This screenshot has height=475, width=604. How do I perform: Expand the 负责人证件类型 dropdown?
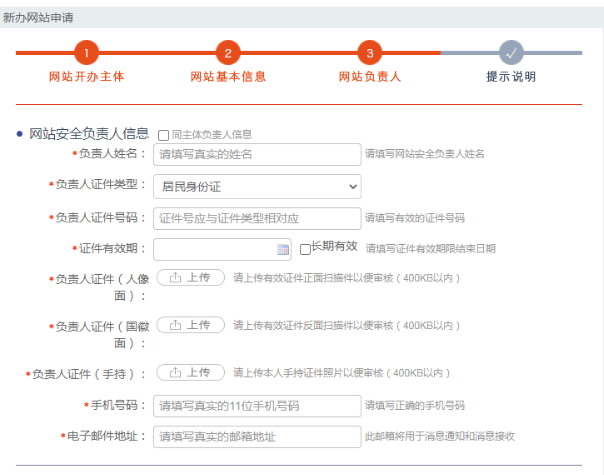pyautogui.click(x=257, y=186)
